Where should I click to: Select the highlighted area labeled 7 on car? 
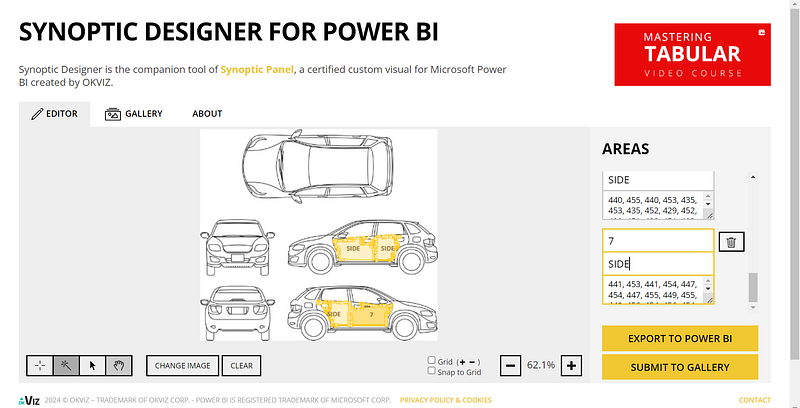click(x=371, y=315)
